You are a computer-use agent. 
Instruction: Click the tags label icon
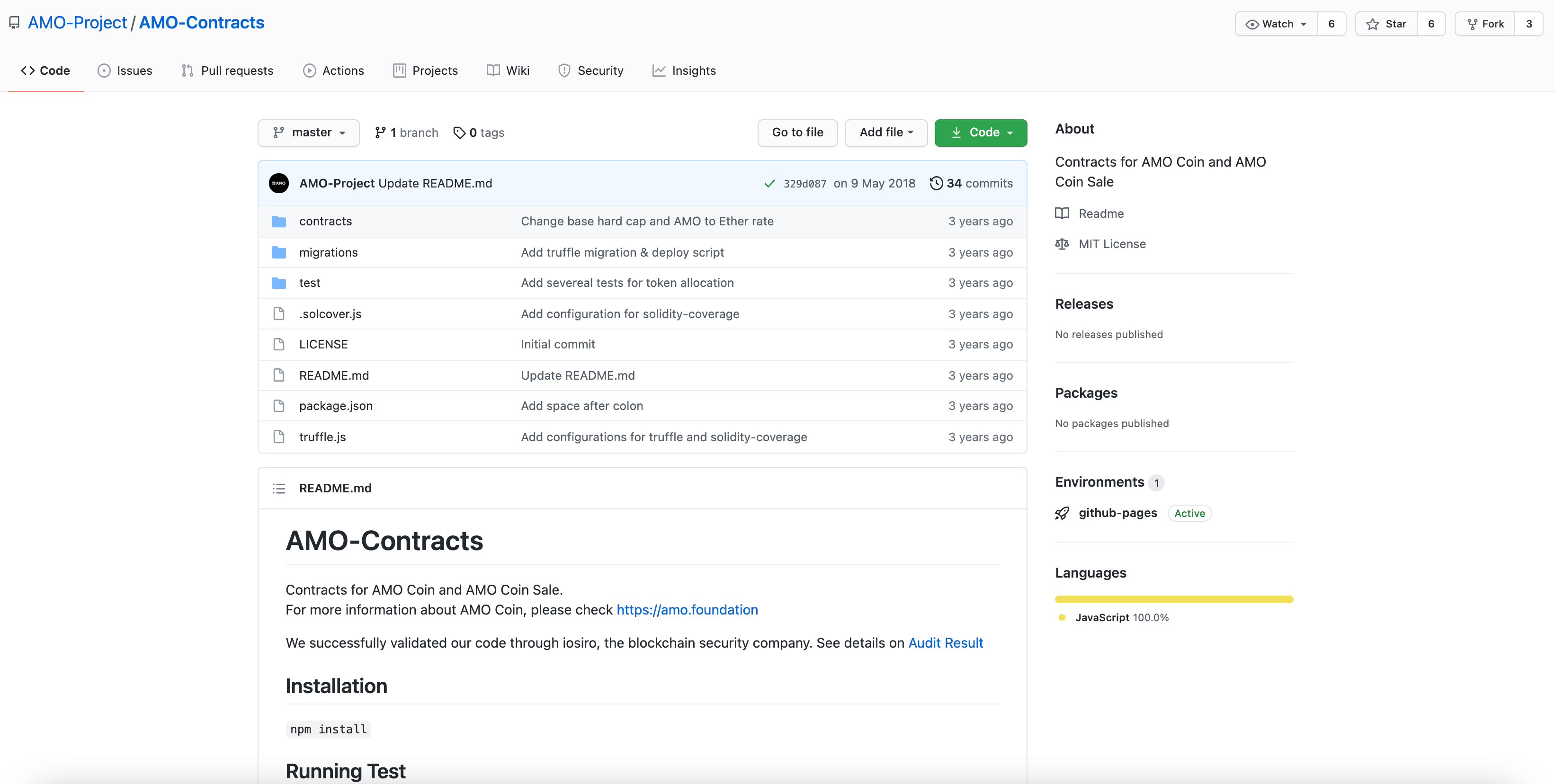pos(459,133)
